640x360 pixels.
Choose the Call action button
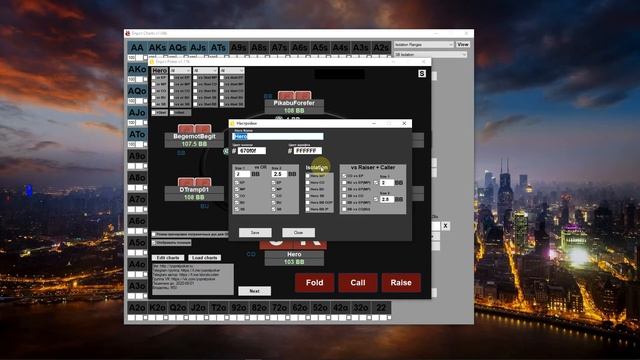click(x=358, y=282)
